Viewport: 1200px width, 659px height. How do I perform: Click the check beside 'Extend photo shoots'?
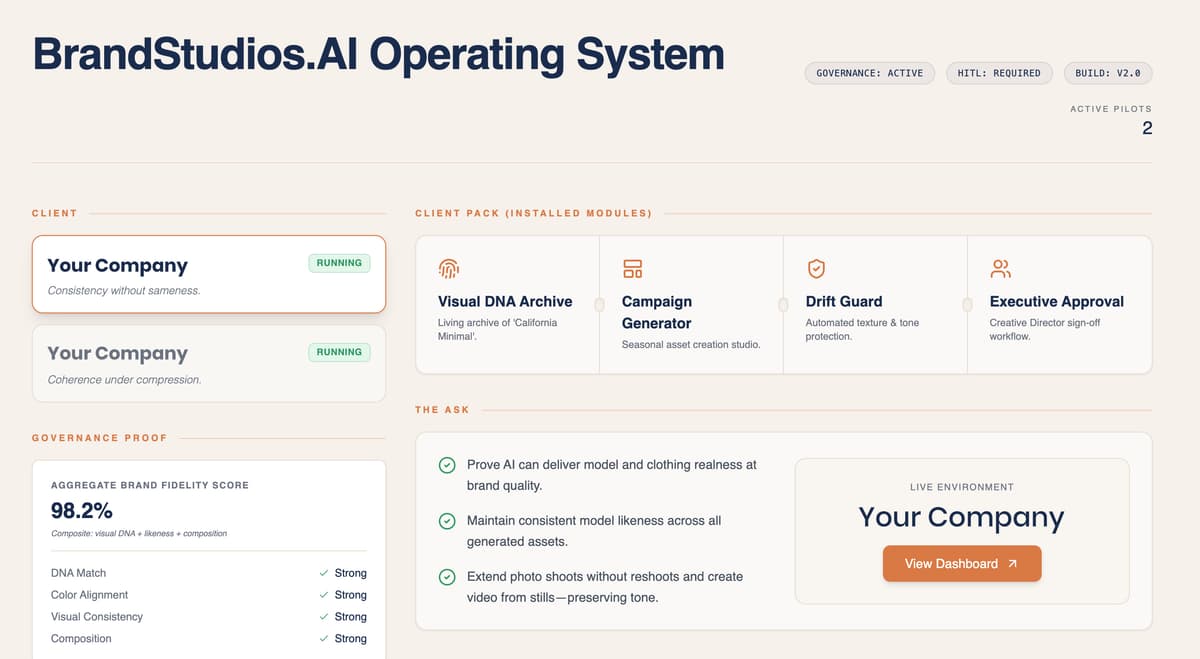(446, 577)
